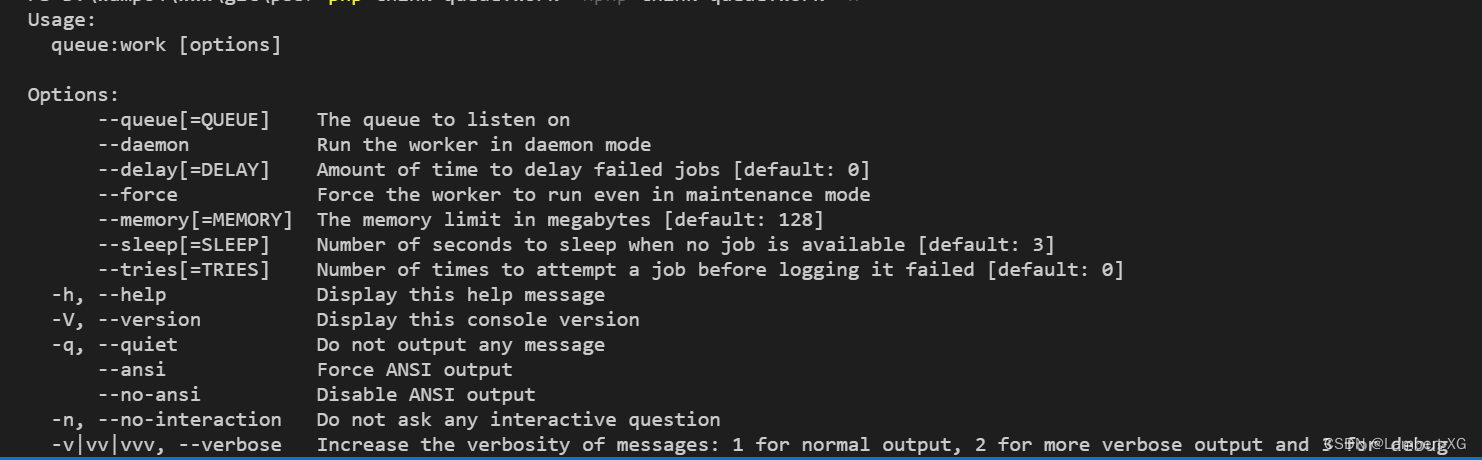This screenshot has width=1482, height=460.
Task: Click the --memory[=MEMORY] option text
Action: 196,220
